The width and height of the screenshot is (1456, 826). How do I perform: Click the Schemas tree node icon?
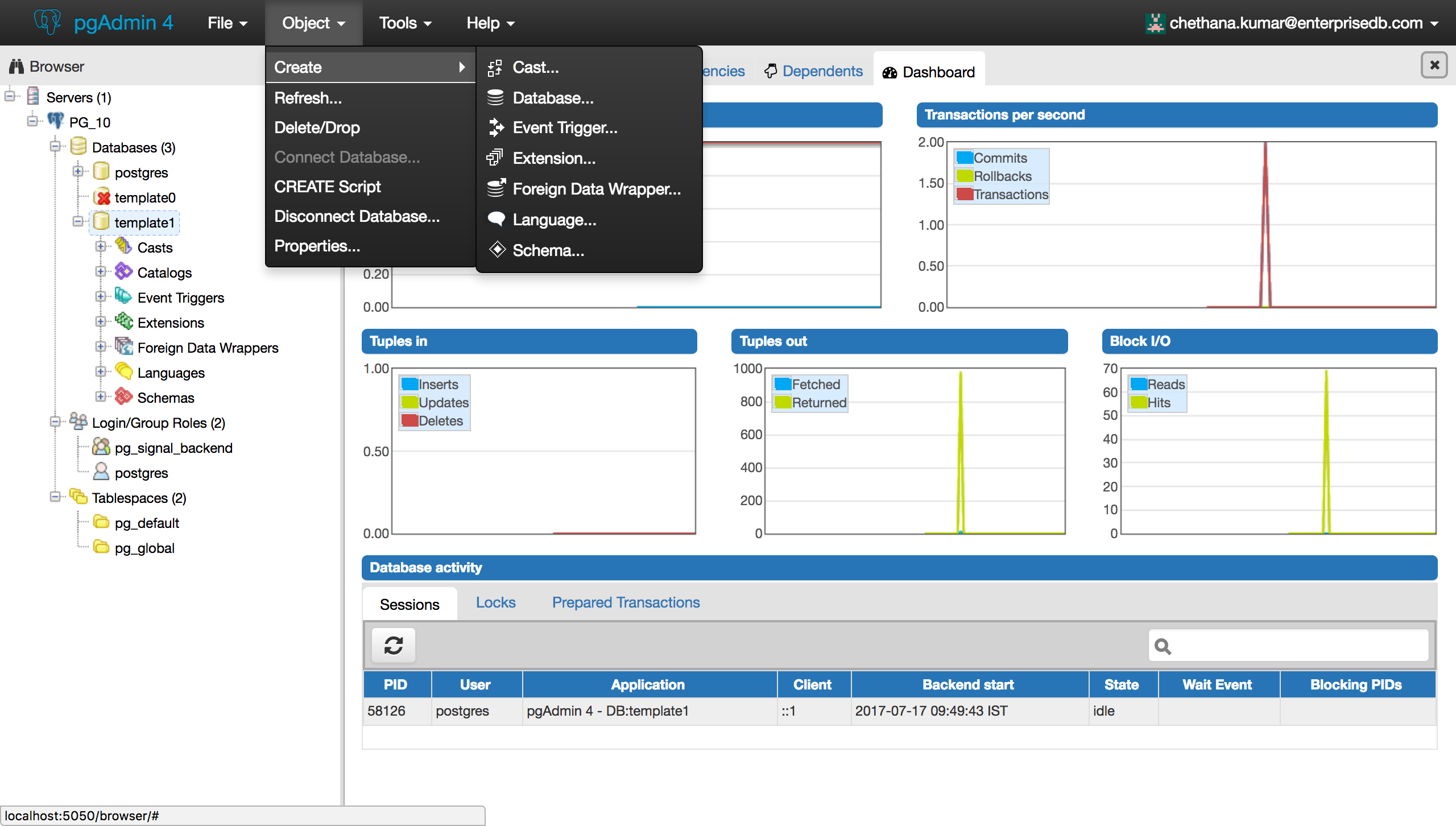tap(123, 397)
